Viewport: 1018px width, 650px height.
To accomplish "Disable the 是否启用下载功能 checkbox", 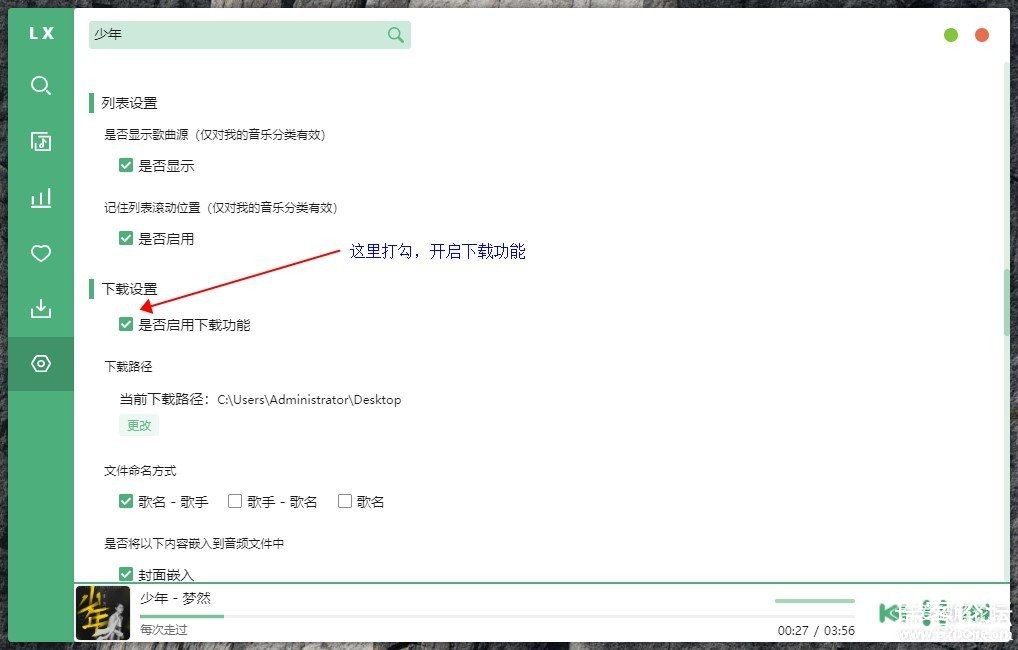I will 126,324.
